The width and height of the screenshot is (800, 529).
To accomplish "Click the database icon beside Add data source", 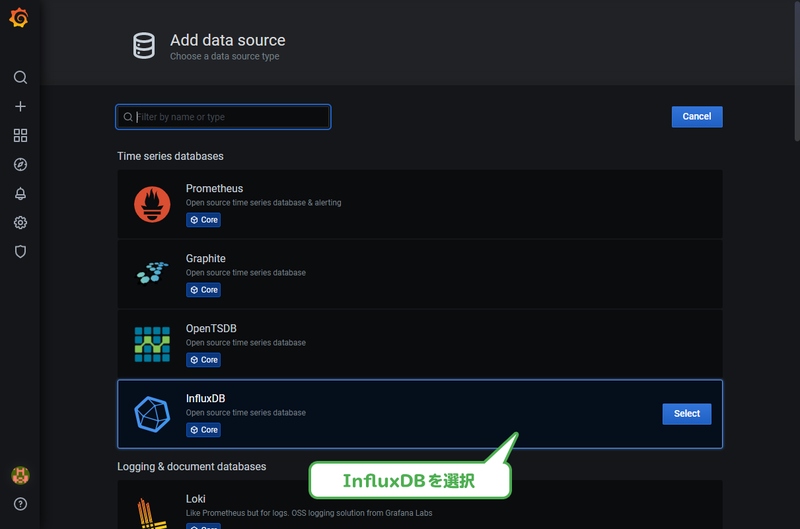I will click(x=144, y=46).
